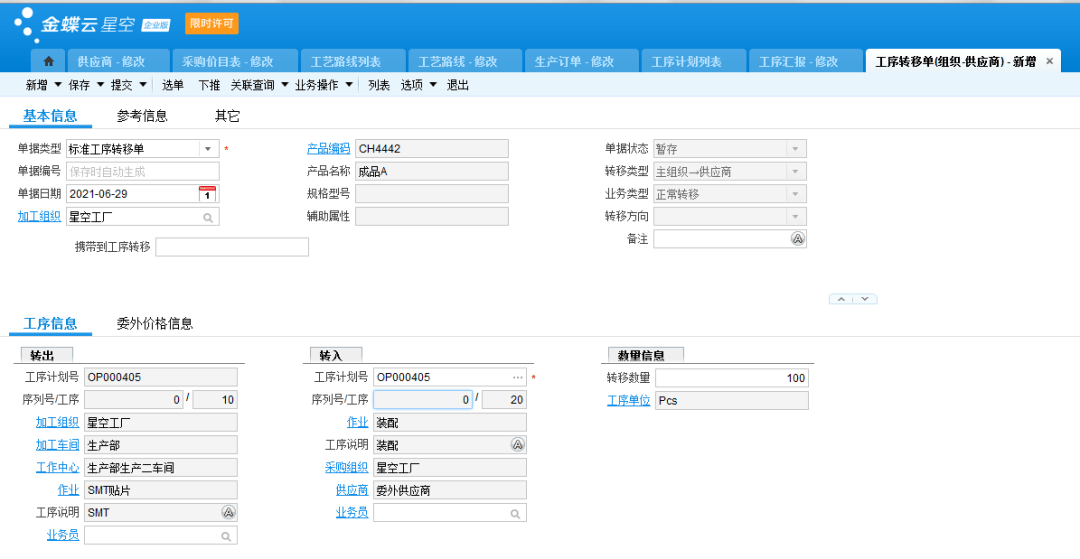
Task: Expand the 转移方向 dropdown
Action: (796, 217)
